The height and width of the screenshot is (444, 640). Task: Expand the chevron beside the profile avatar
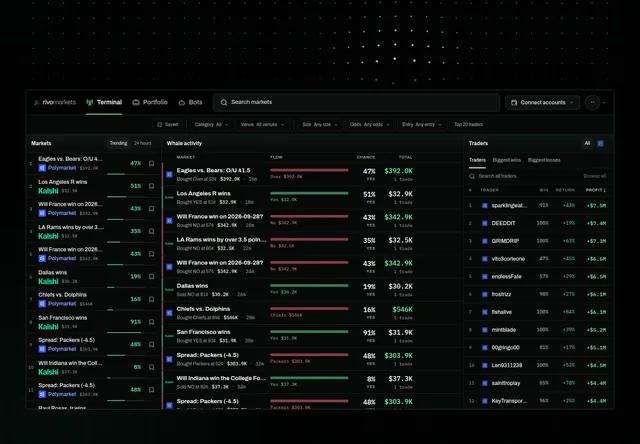coord(604,103)
